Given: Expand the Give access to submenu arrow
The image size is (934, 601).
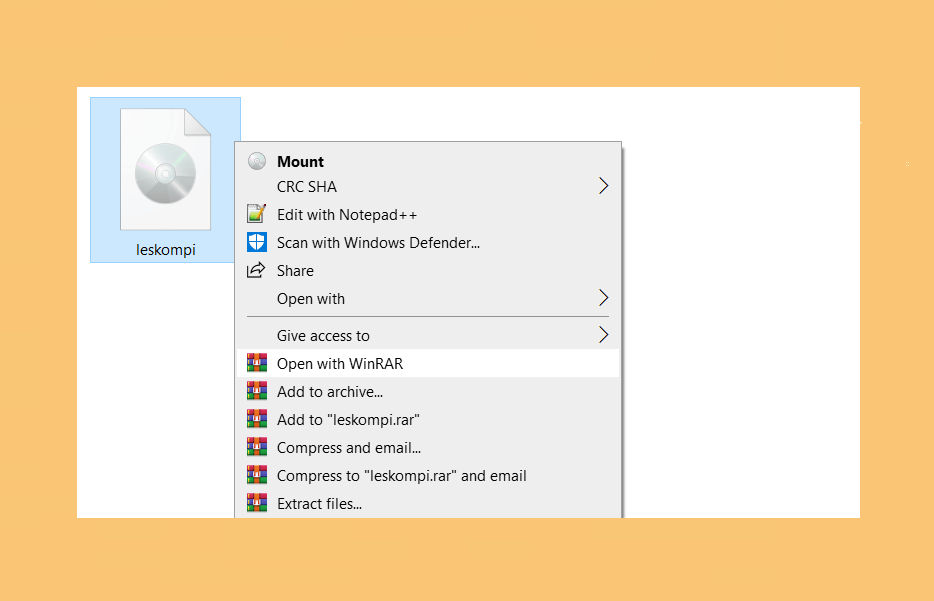Looking at the screenshot, I should 603,335.
